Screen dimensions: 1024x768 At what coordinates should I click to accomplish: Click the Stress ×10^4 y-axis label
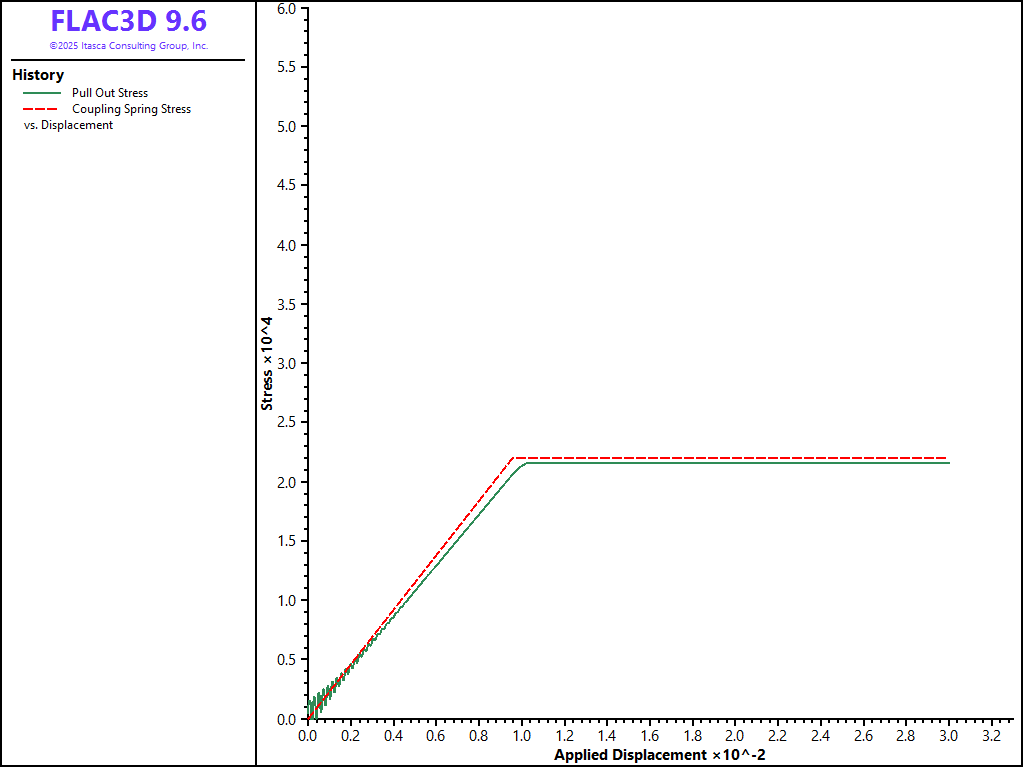coord(267,364)
